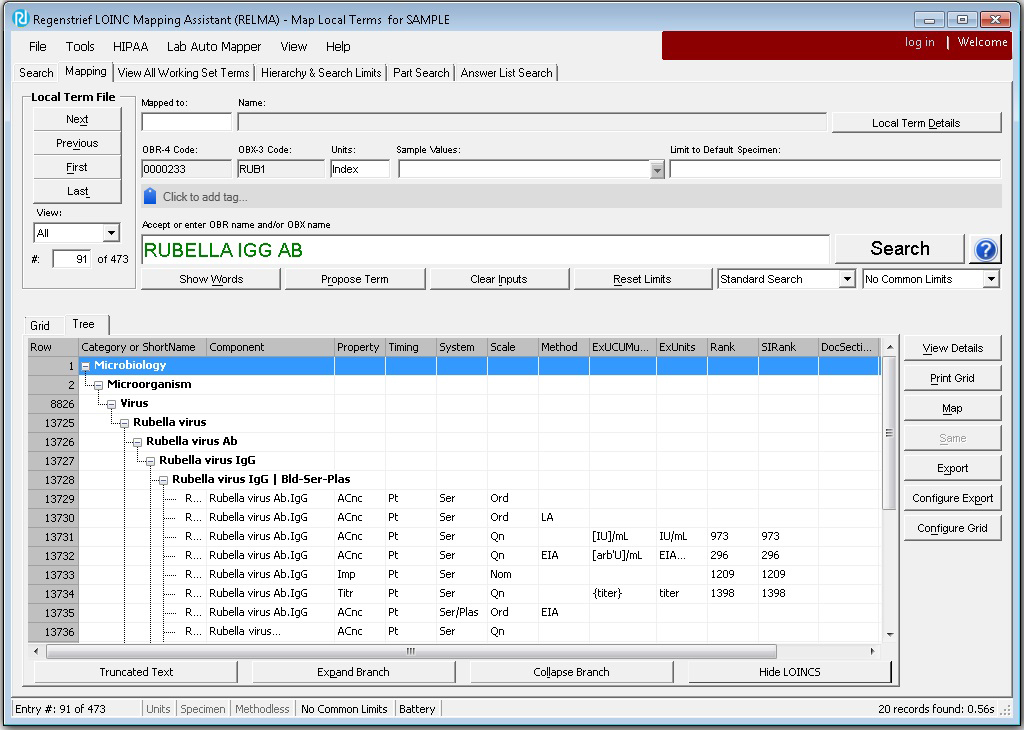The width and height of the screenshot is (1024, 730).
Task: Click the Reset Limits button
Action: (642, 279)
